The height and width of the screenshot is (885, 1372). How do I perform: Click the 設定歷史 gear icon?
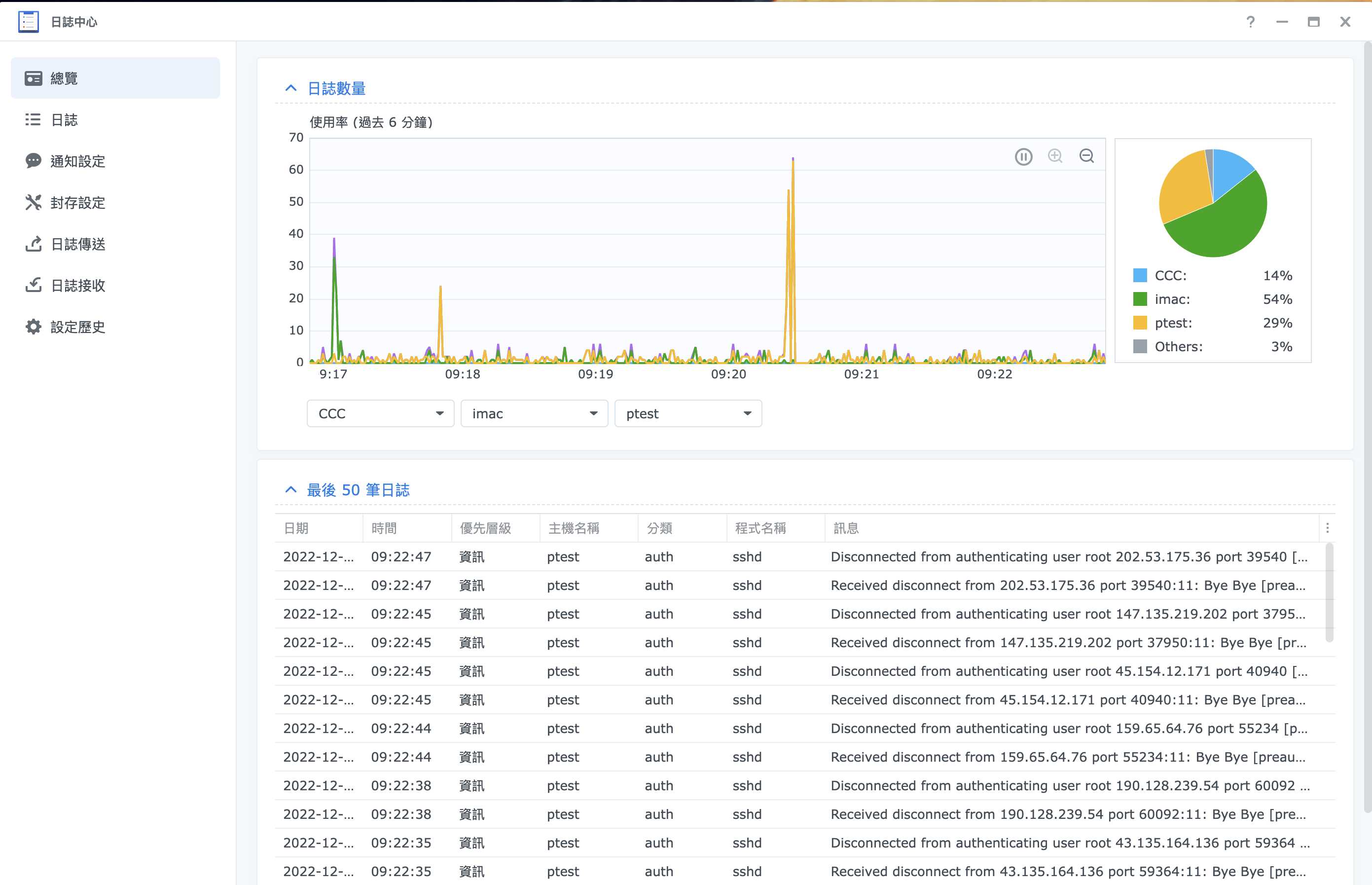click(34, 327)
